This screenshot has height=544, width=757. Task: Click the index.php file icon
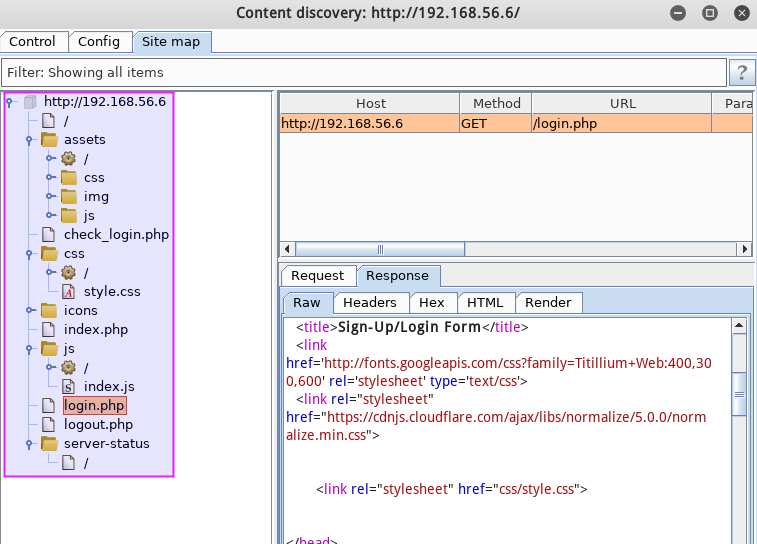point(48,329)
